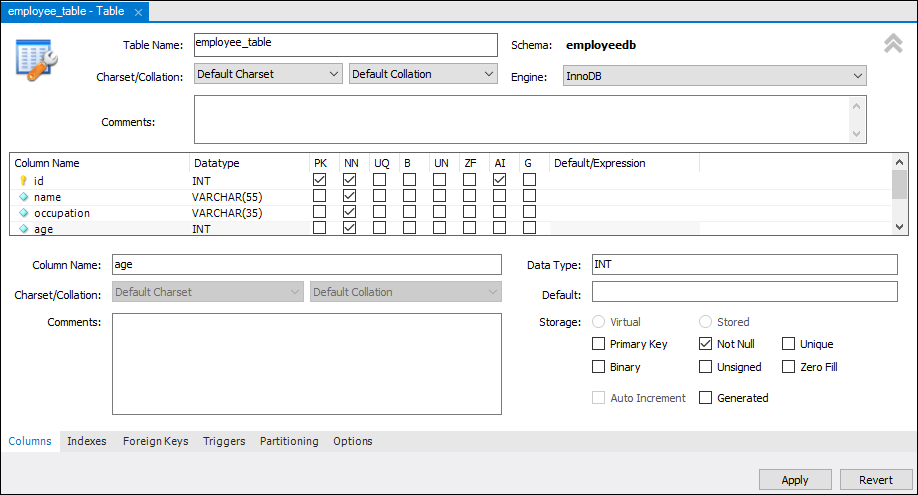The image size is (918, 495).
Task: Open the table Default Collation dropdown
Action: pyautogui.click(x=423, y=74)
